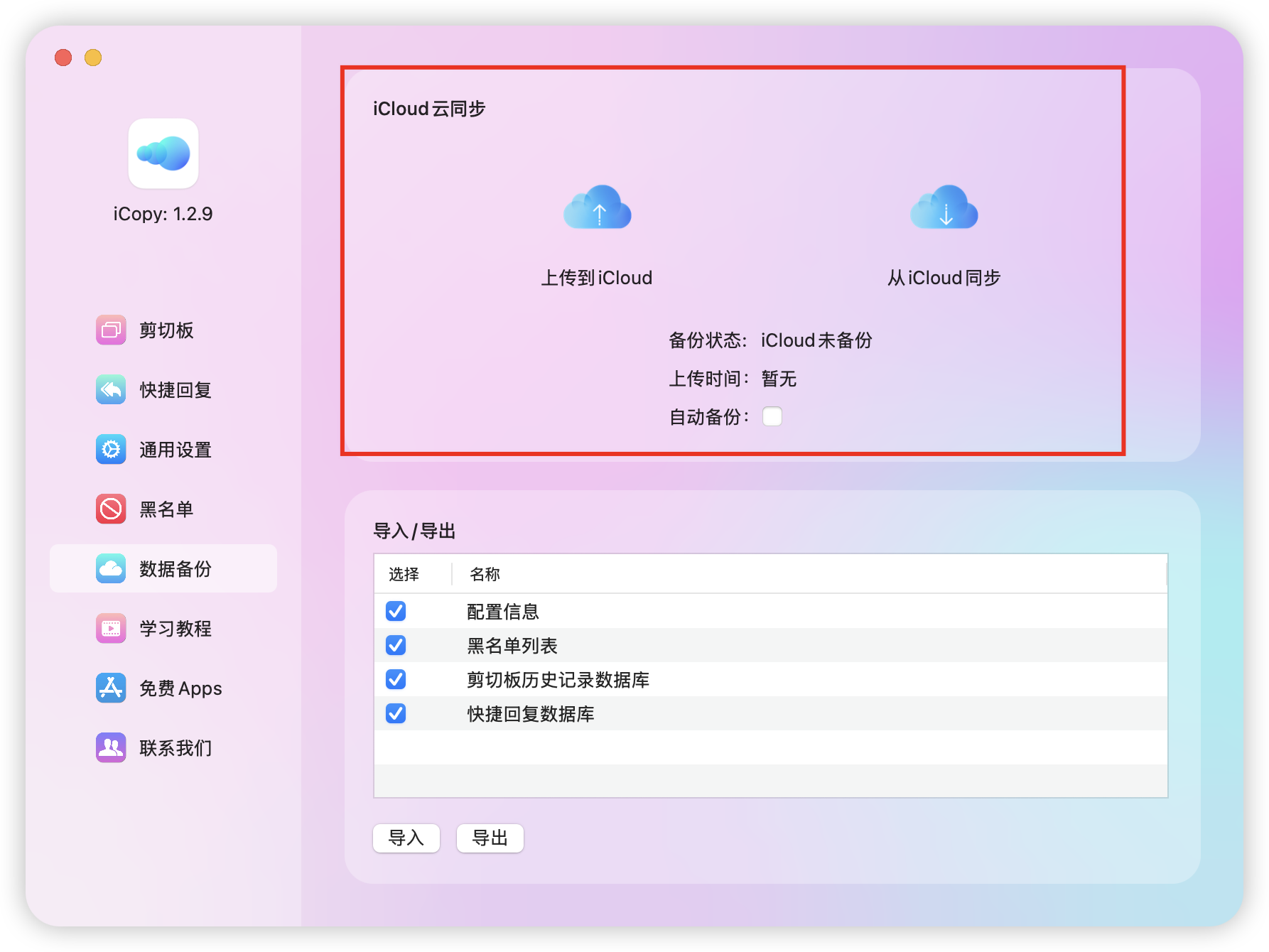
Task: Open the 联系我们 contact icon
Action: pyautogui.click(x=111, y=748)
